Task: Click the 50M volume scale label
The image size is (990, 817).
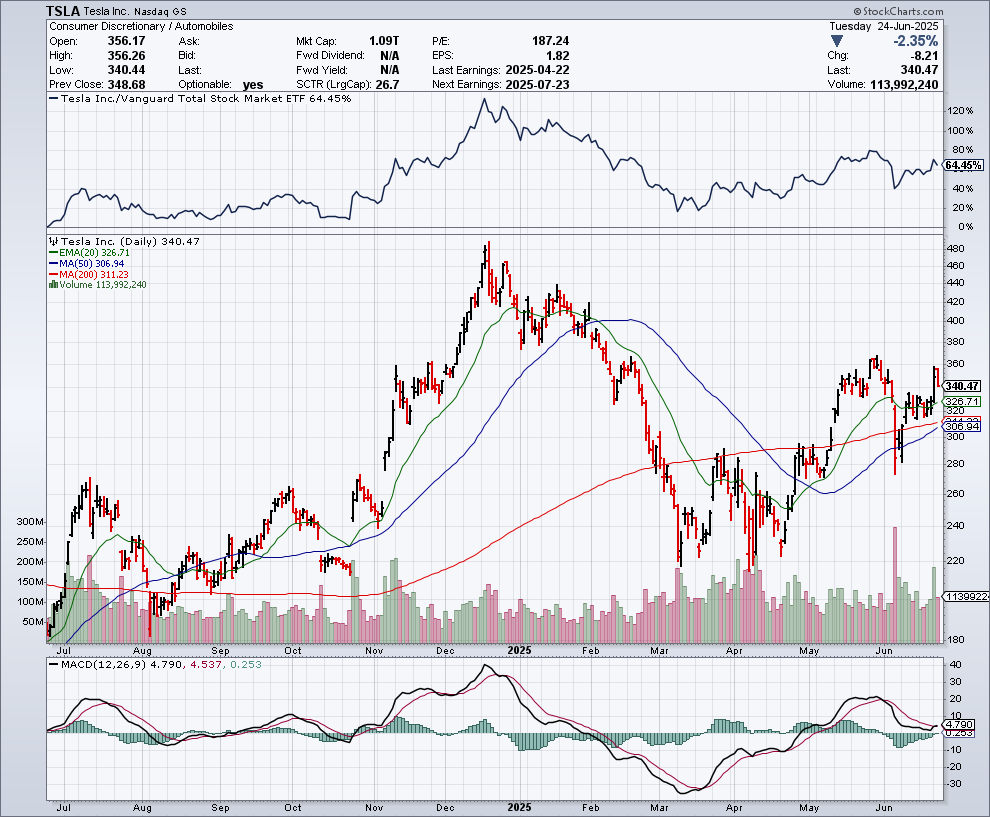Action: click(33, 622)
